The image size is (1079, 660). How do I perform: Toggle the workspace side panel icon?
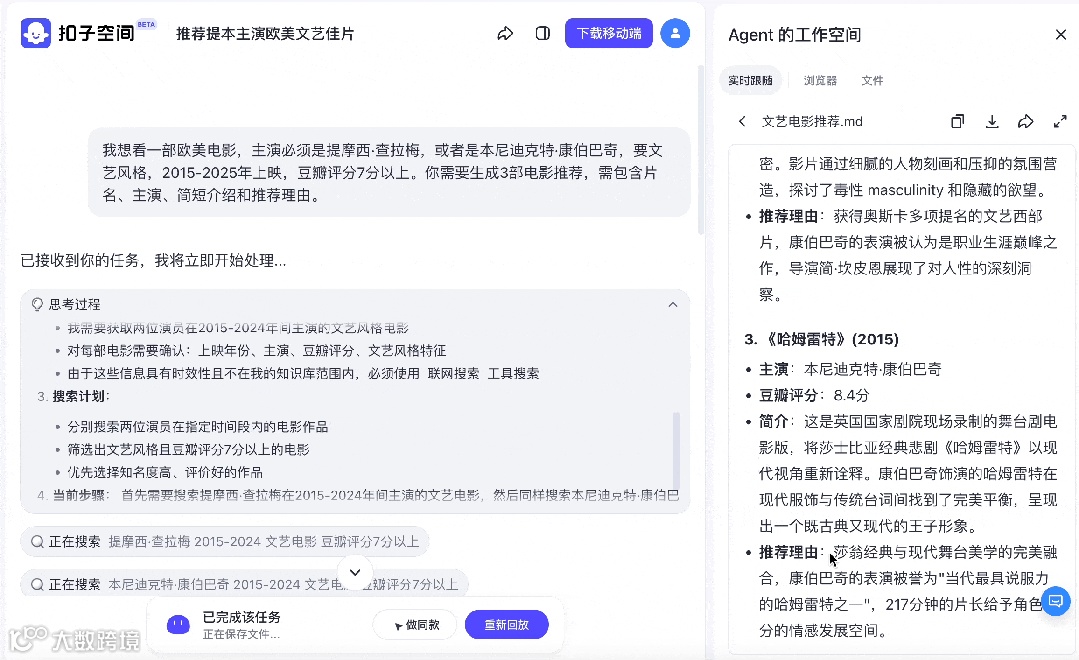pyautogui.click(x=542, y=33)
